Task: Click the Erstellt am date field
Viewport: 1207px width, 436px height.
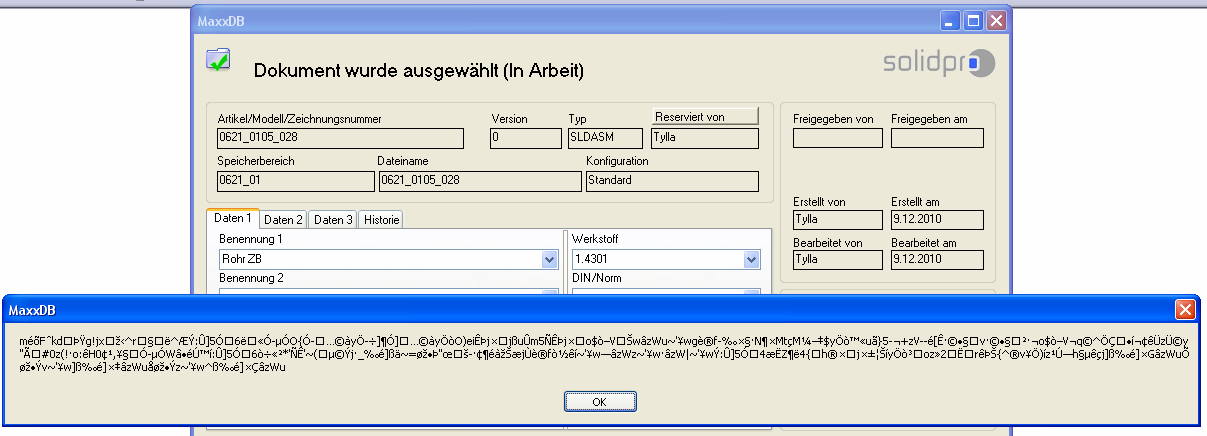Action: 937,219
